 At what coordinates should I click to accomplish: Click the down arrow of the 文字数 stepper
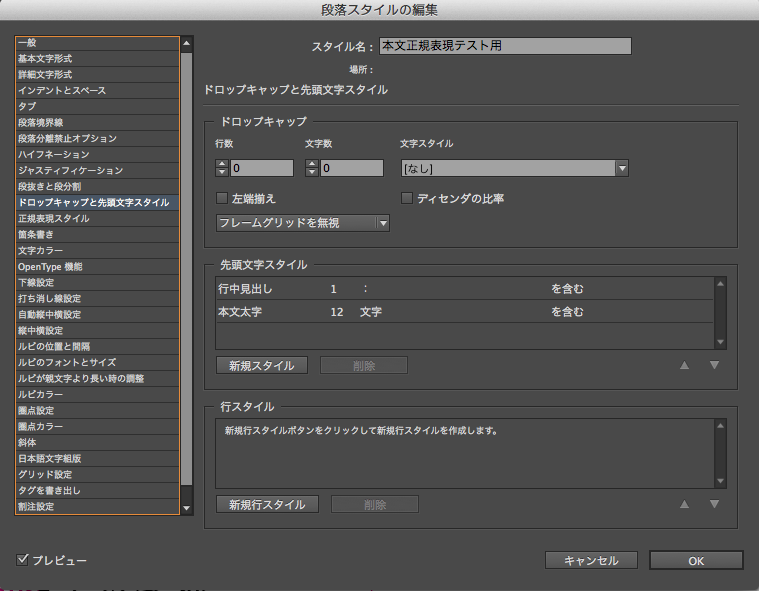pos(312,172)
